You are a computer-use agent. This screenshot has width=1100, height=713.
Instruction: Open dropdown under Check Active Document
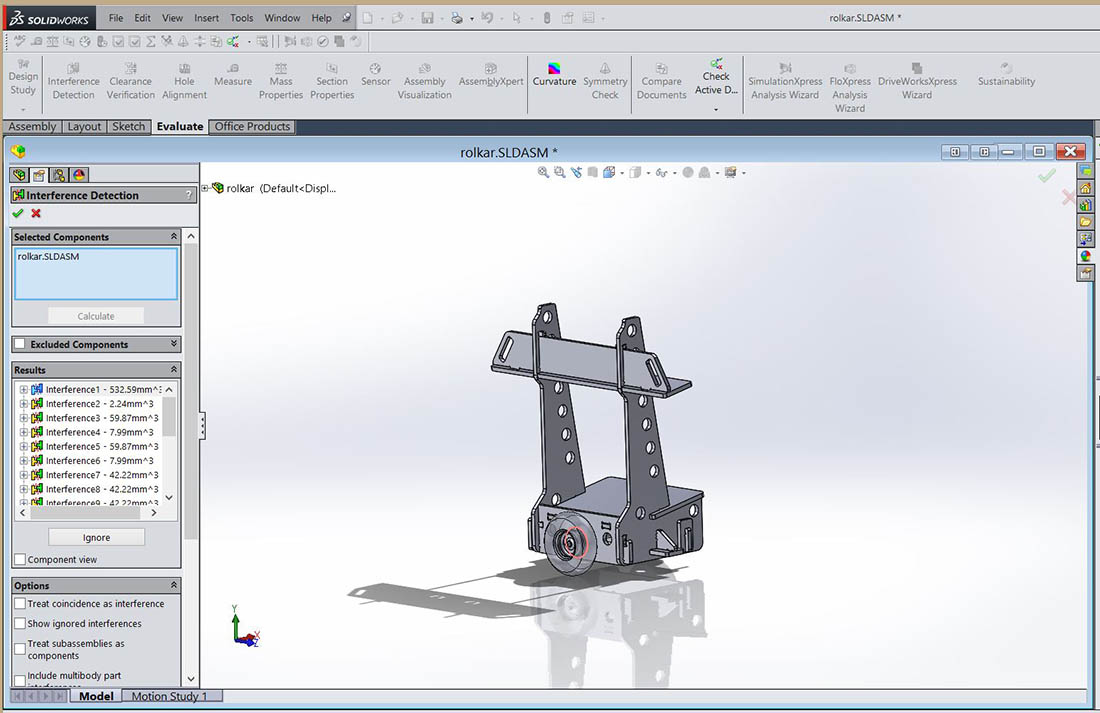click(716, 109)
